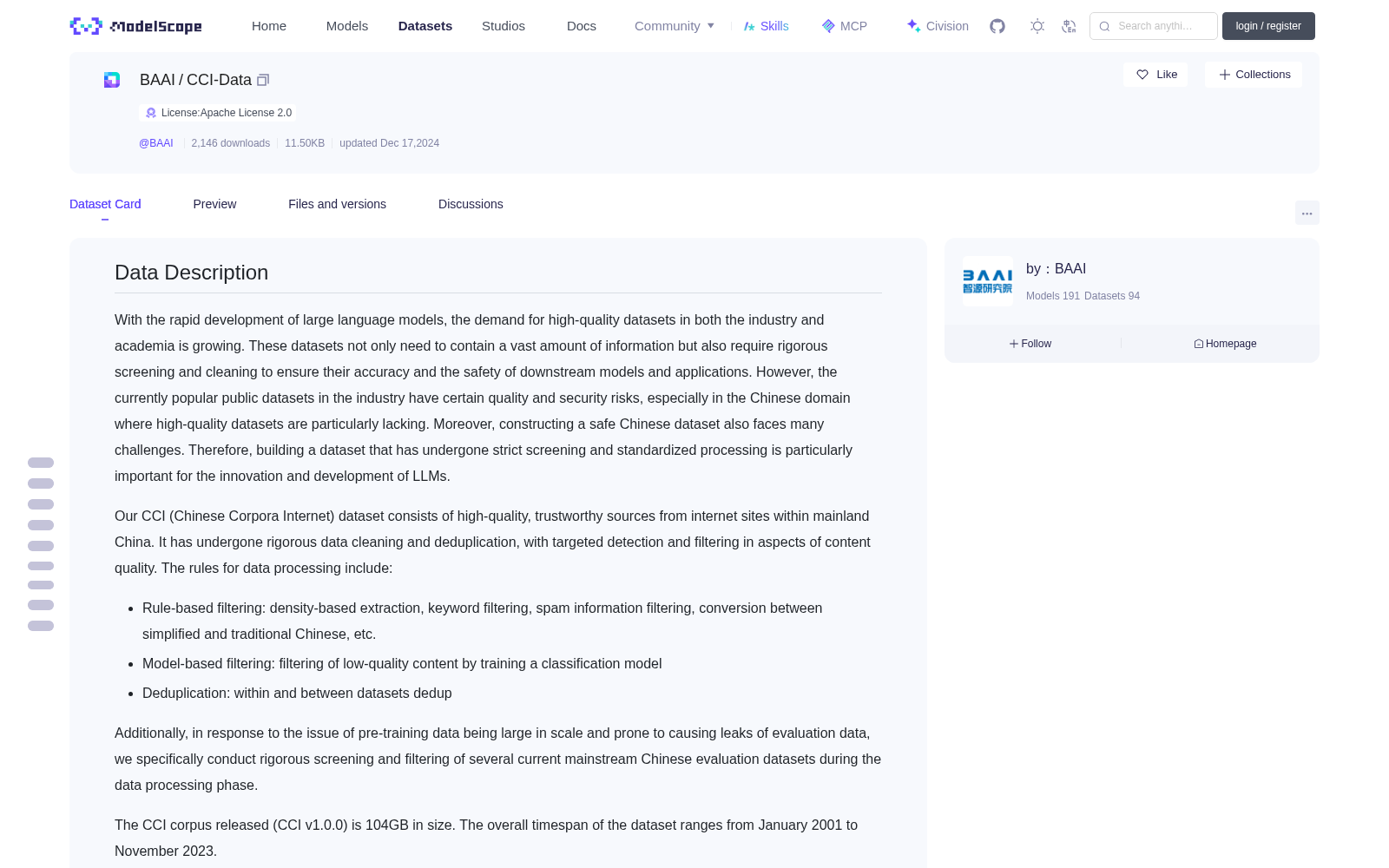Open the Docs page
Screen dimensions: 1389x868
point(582,26)
